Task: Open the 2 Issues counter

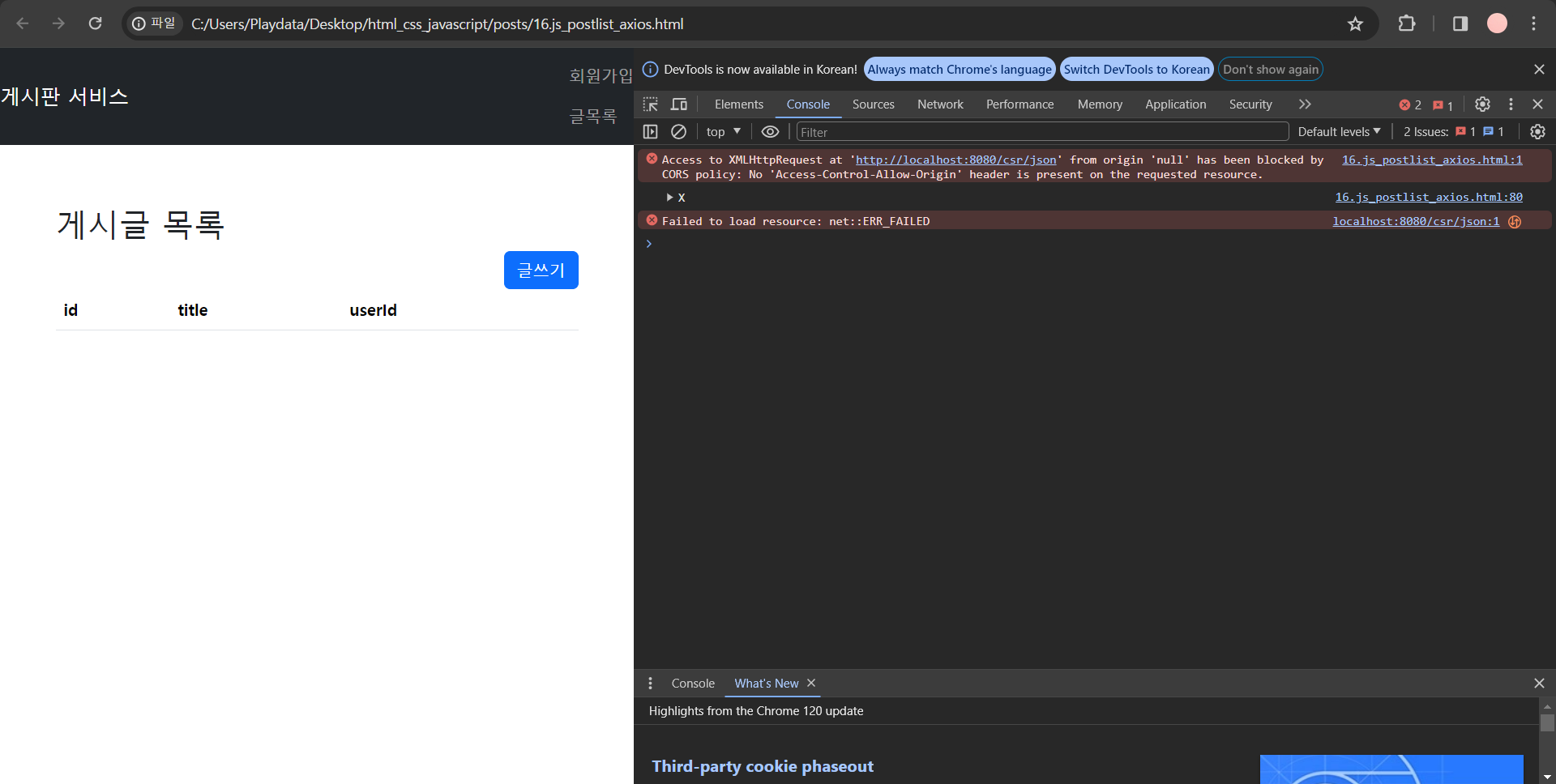Action: pos(1453,131)
